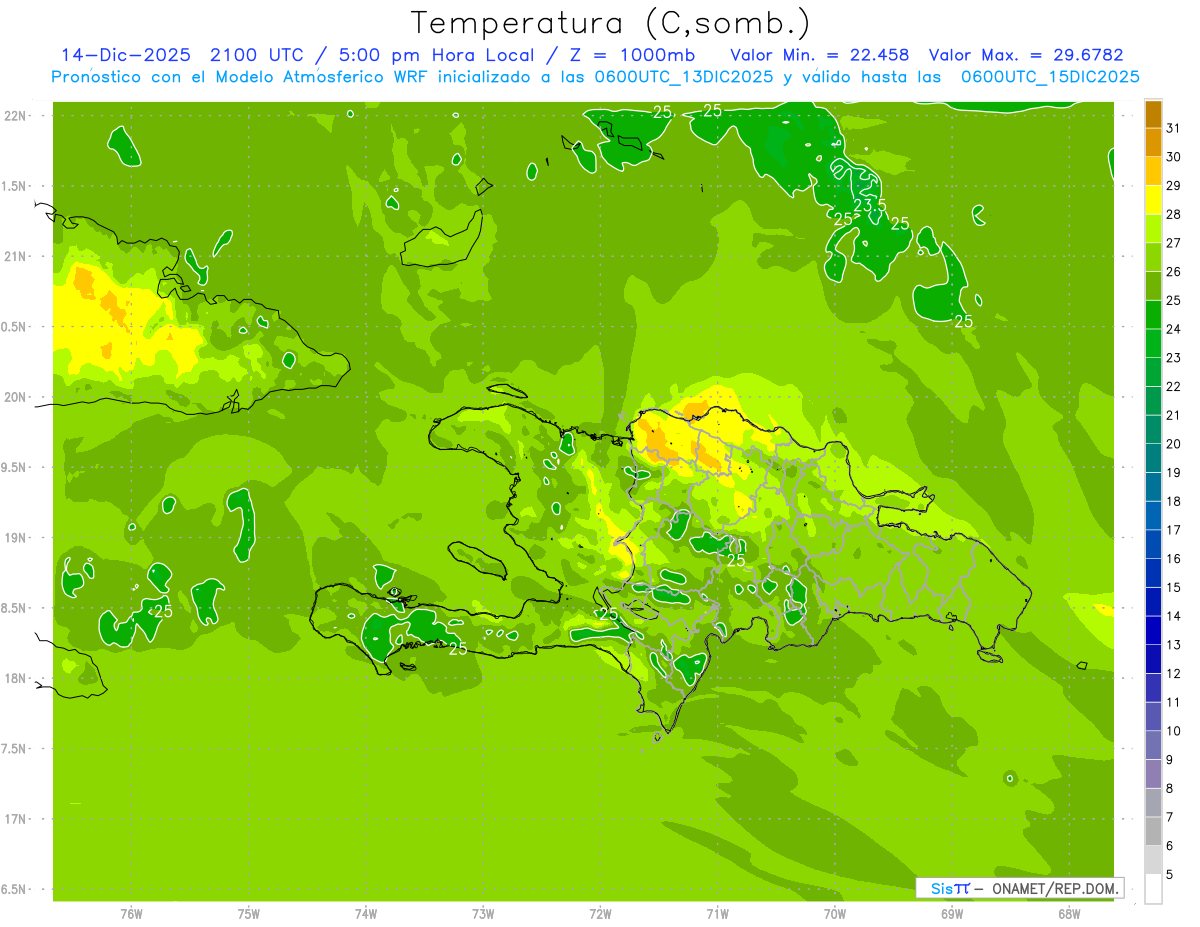Click the "18N" latitude axis label

(16, 679)
